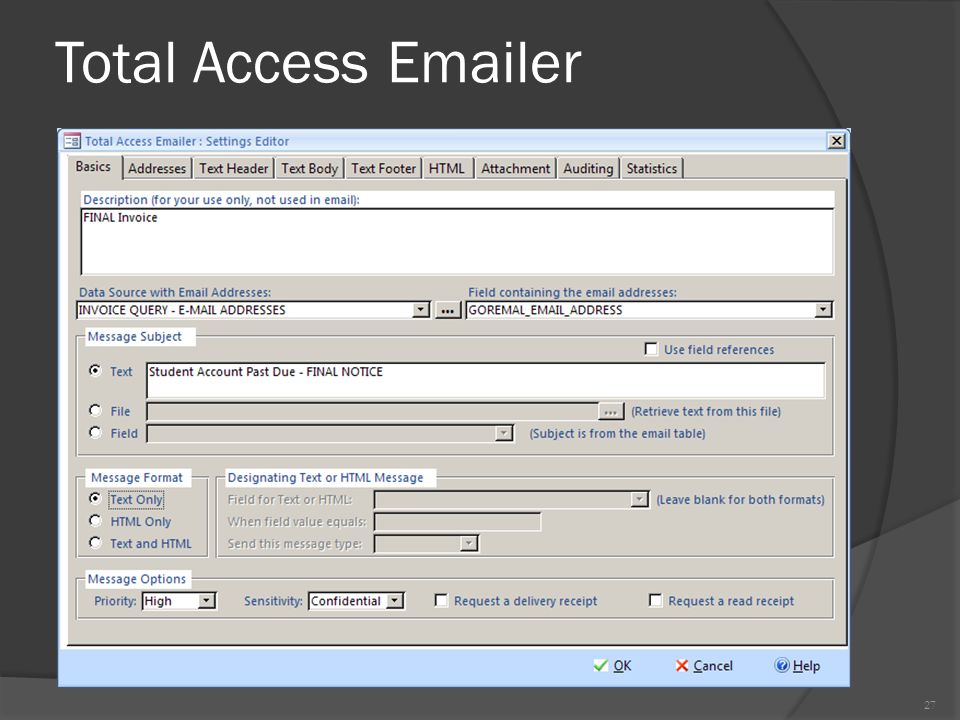Click INVOICE QUERY - E-MAIL ADDRESSES value

[x=182, y=310]
